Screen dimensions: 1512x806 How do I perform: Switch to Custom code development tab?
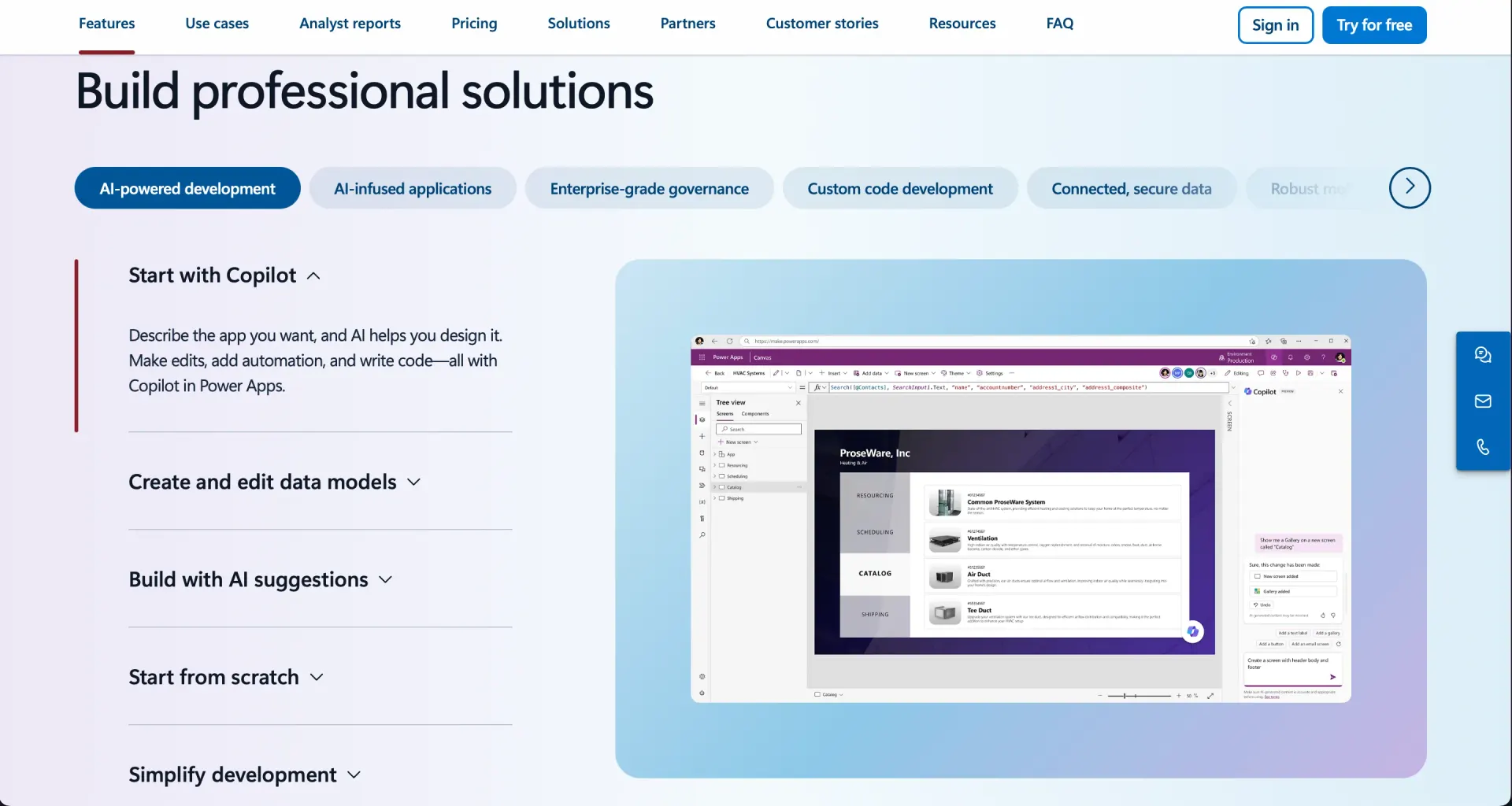click(900, 188)
